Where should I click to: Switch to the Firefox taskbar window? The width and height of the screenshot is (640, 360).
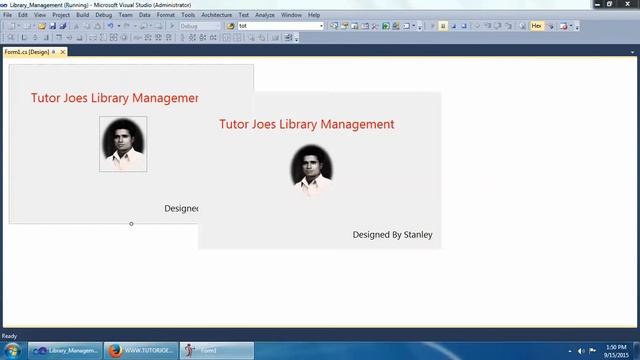tap(141, 351)
